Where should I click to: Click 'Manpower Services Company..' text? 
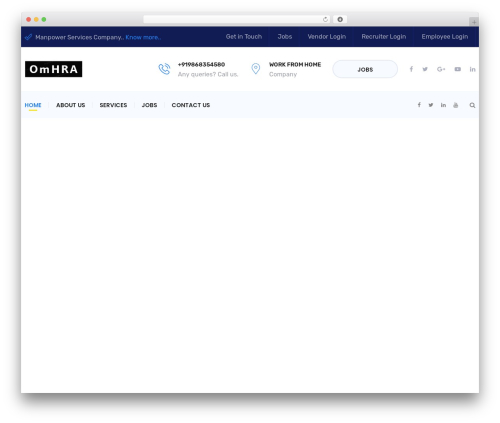79,37
